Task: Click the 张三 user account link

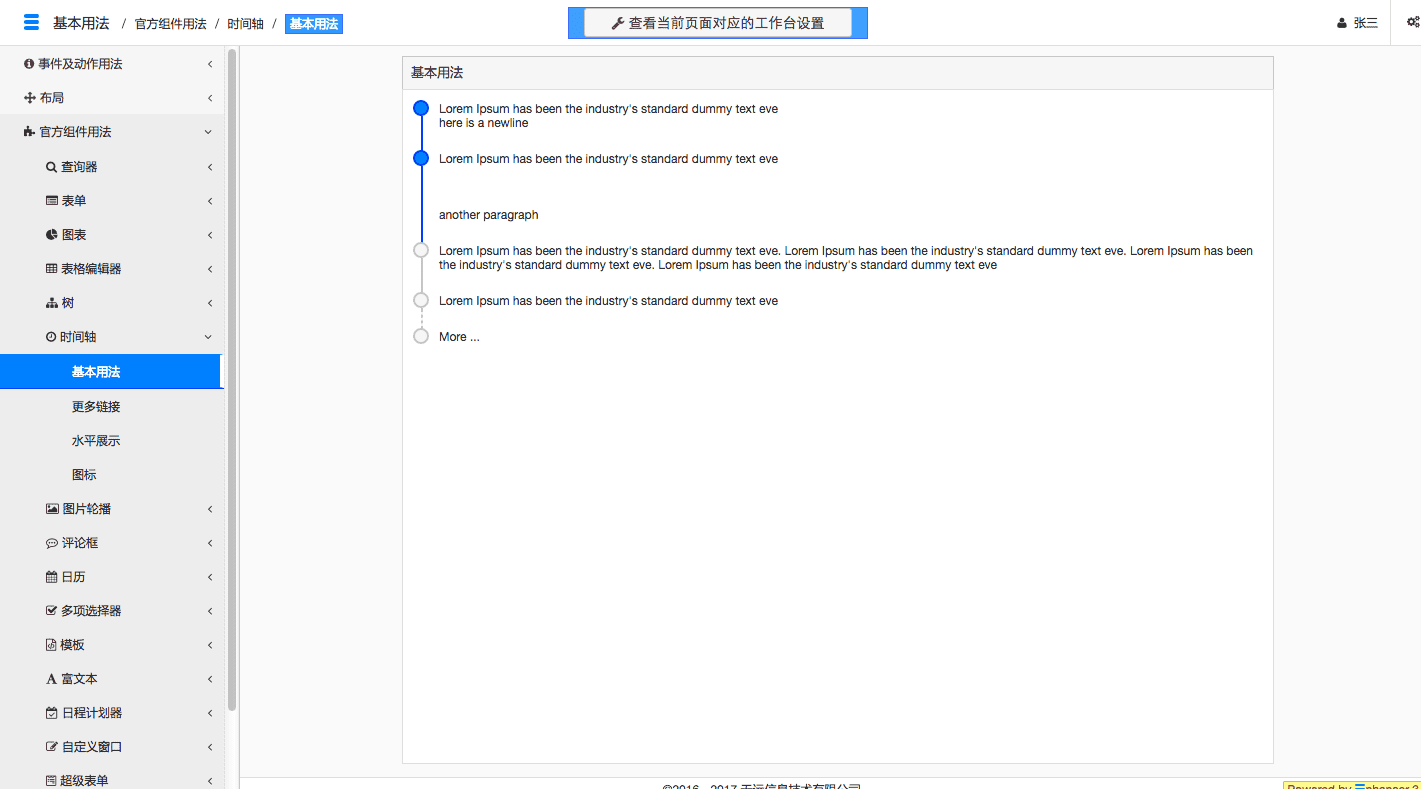Action: pos(1357,23)
